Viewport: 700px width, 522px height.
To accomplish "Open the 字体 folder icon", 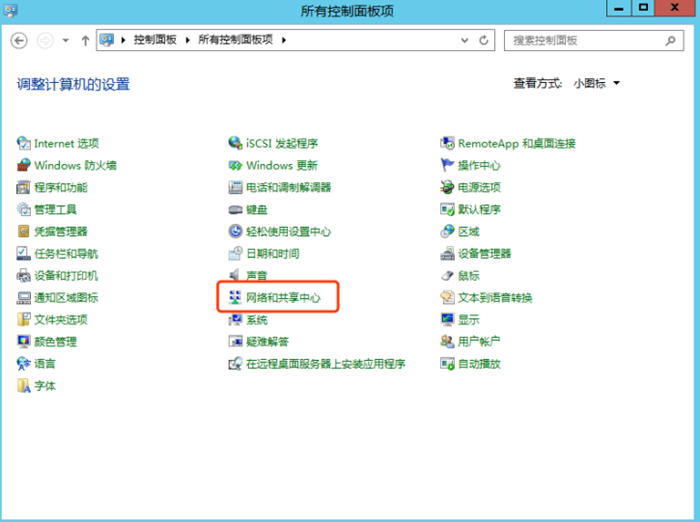I will 24,386.
